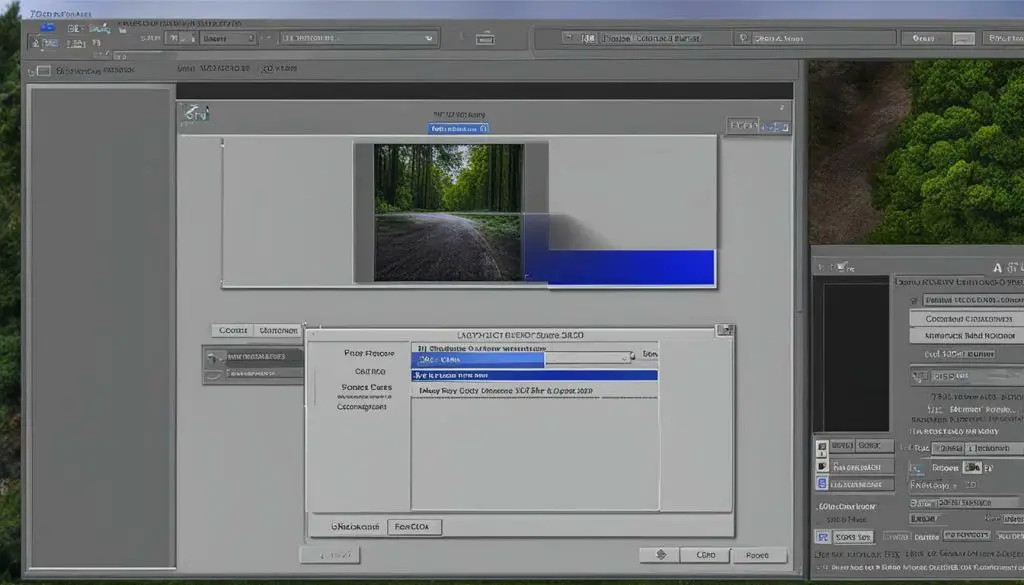Click the second wide light button in the right panel

point(967,336)
